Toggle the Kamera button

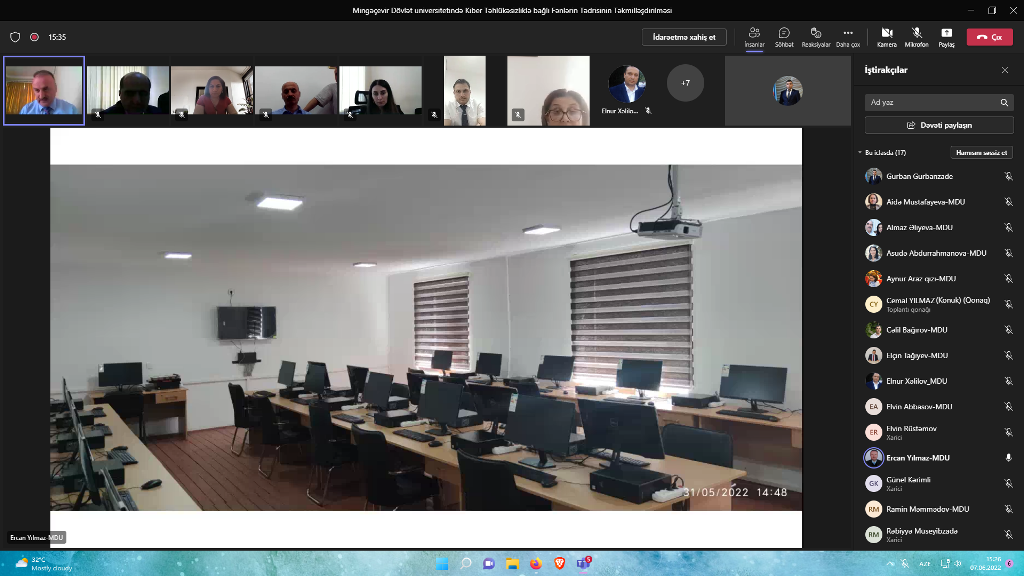(886, 33)
